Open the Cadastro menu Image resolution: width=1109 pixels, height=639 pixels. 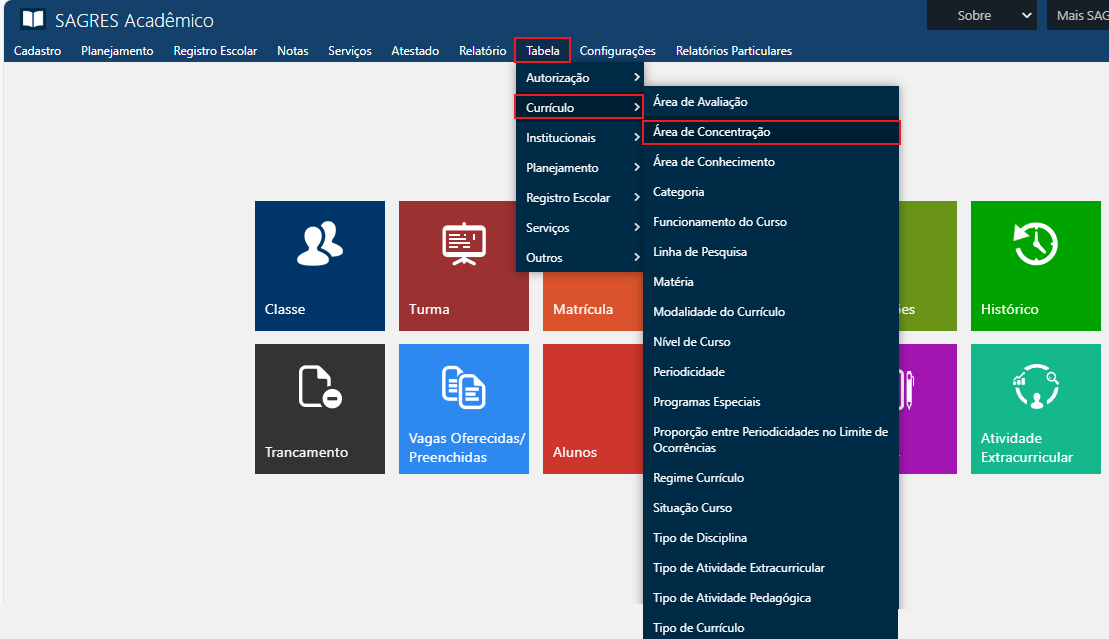(x=38, y=51)
